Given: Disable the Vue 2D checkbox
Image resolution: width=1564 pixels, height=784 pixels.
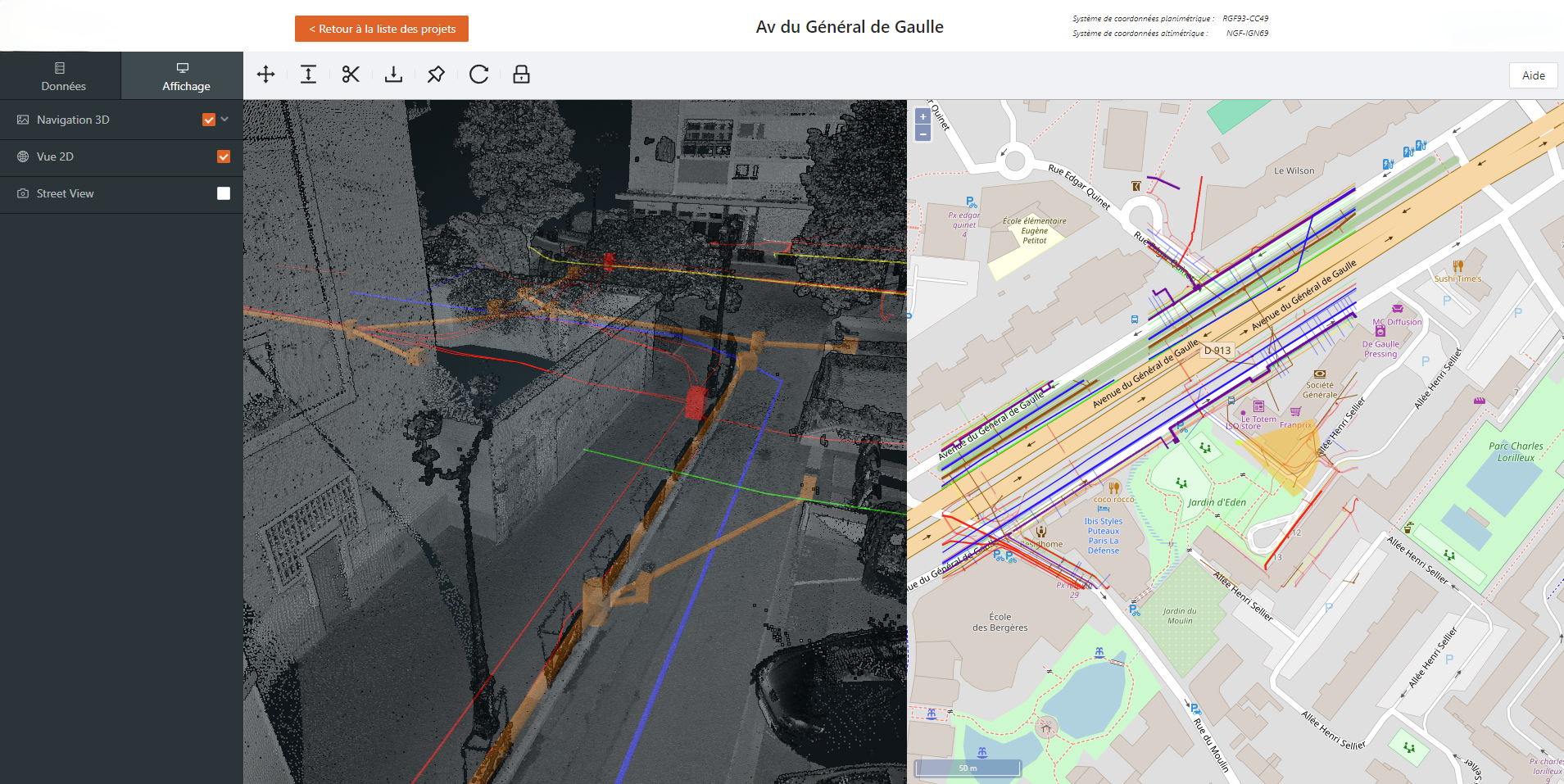Looking at the screenshot, I should point(224,156).
